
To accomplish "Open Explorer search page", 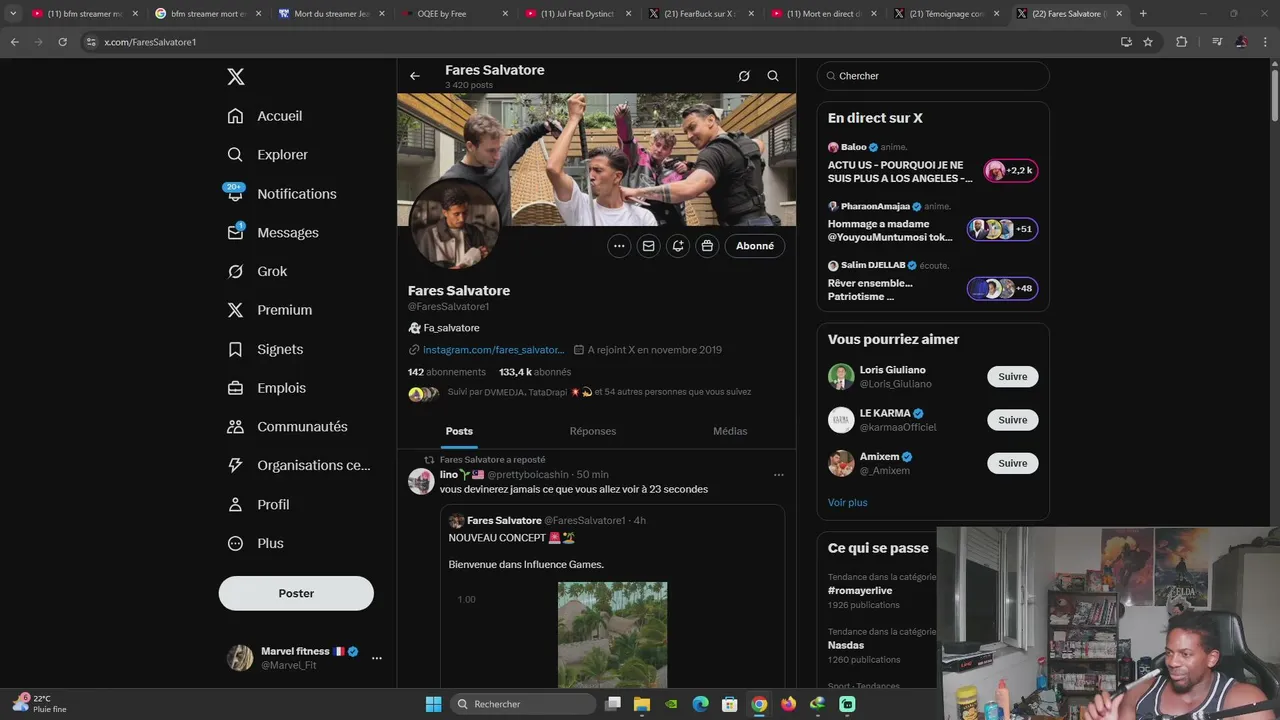I will [x=267, y=155].
